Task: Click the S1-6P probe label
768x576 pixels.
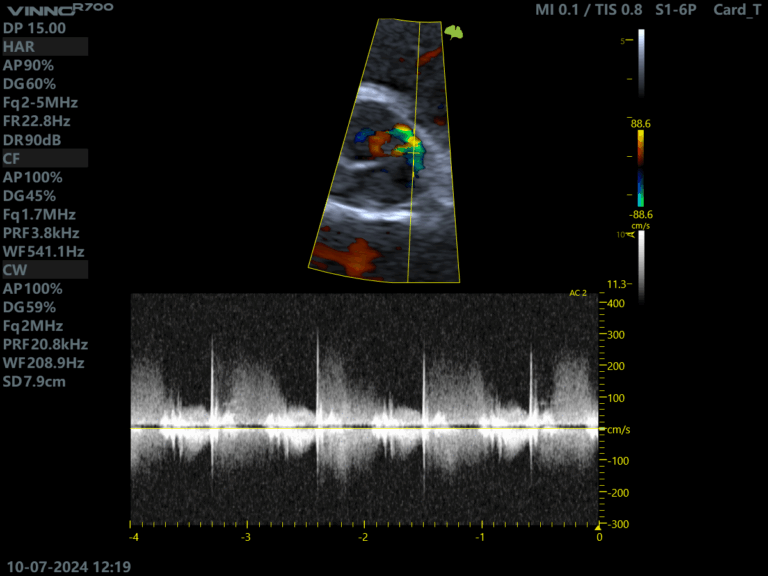Action: pyautogui.click(x=677, y=10)
